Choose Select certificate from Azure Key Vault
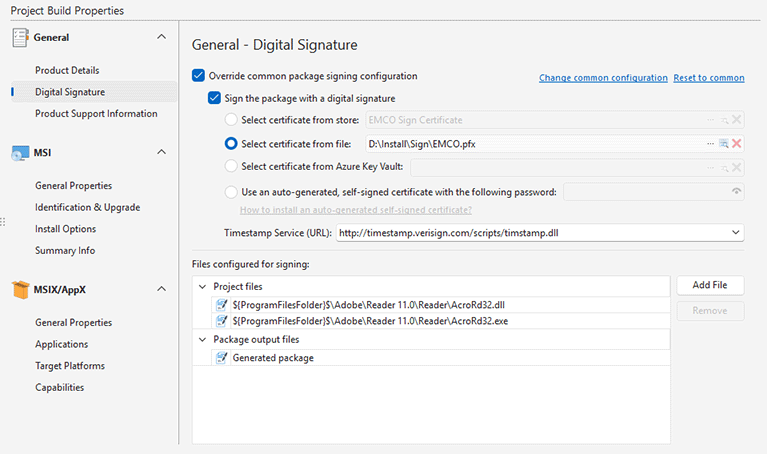767x454 pixels. click(x=231, y=166)
